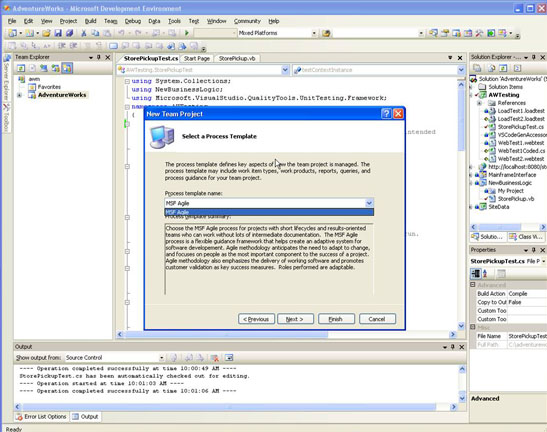Click the Cancel button in dialog
This screenshot has height=432, width=547.
coord(377,319)
